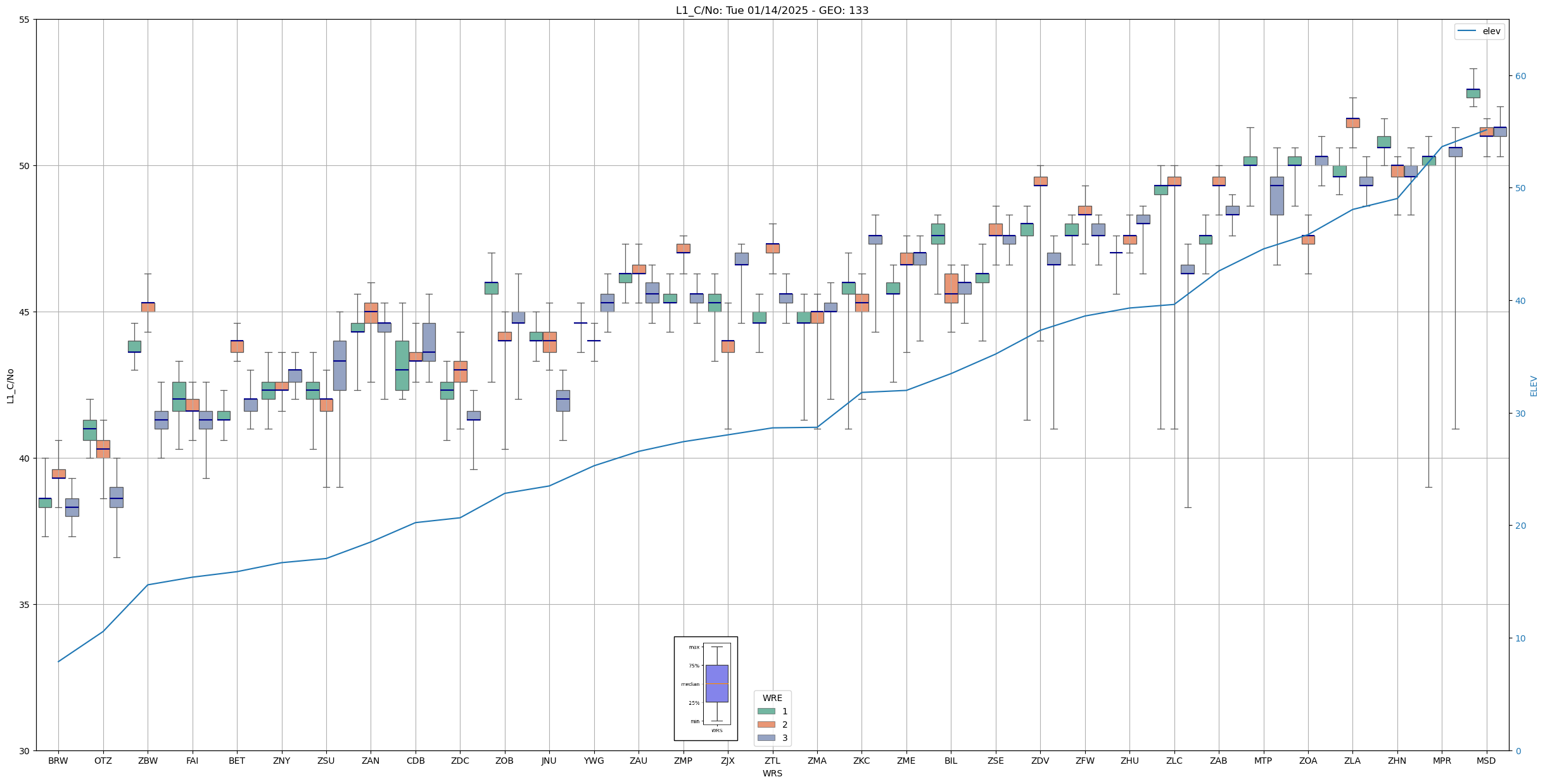Click the 60 tick on right elevation axis
The width and height of the screenshot is (1545, 784).
pyautogui.click(x=1520, y=76)
